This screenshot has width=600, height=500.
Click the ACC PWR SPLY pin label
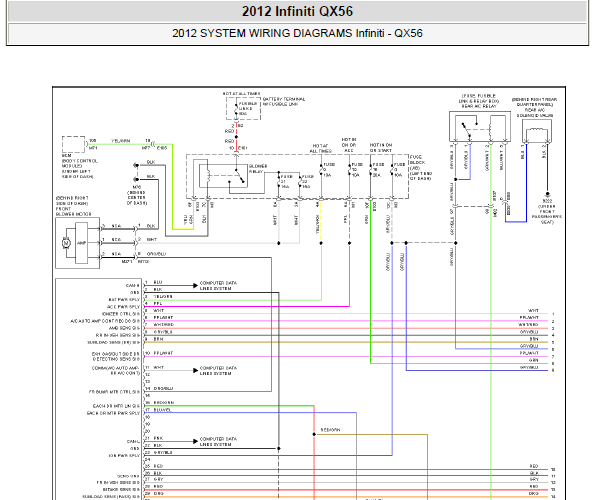(x=123, y=307)
